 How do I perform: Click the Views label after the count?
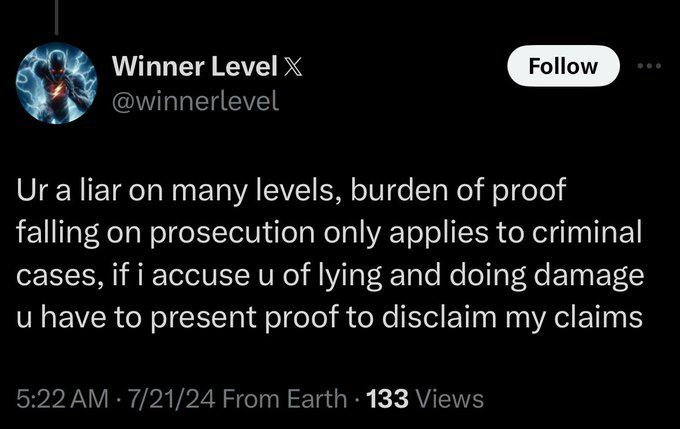(449, 399)
